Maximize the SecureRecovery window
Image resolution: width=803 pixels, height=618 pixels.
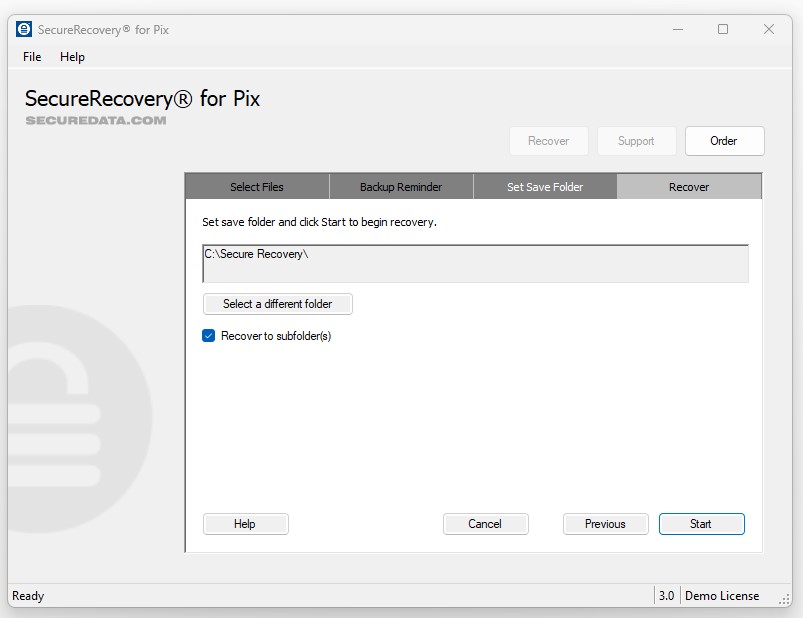point(723,29)
